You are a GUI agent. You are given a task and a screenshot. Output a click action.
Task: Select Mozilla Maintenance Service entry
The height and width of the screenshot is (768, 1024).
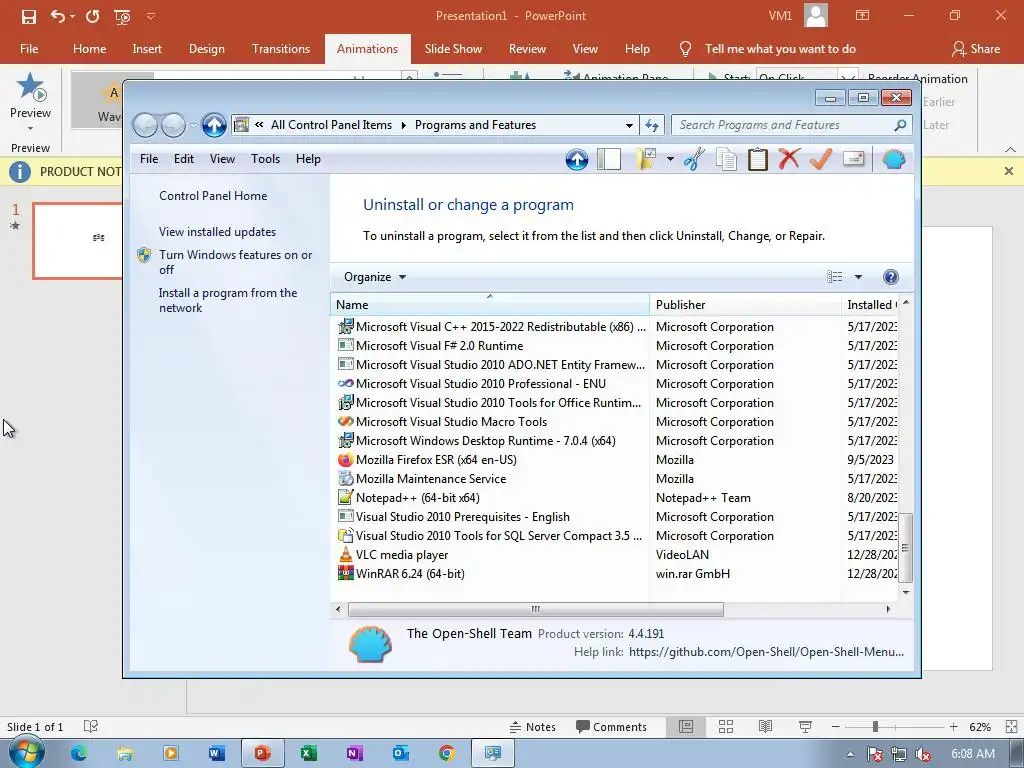point(430,479)
